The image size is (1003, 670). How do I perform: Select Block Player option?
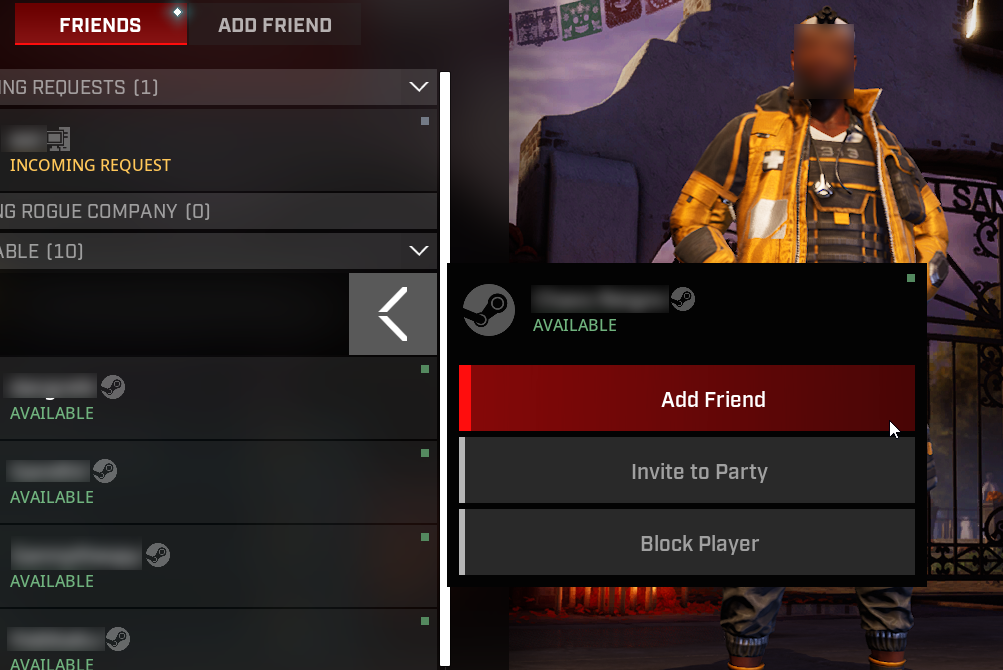[x=687, y=543]
